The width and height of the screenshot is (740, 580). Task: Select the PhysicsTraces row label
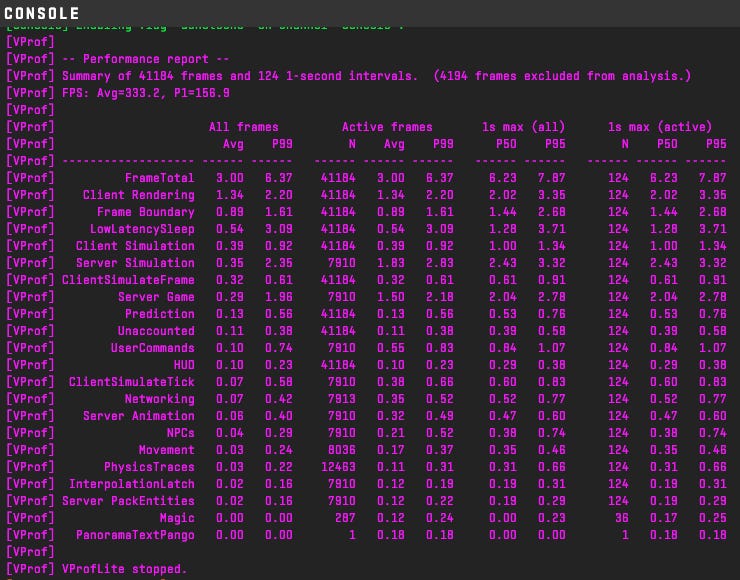pyautogui.click(x=149, y=467)
